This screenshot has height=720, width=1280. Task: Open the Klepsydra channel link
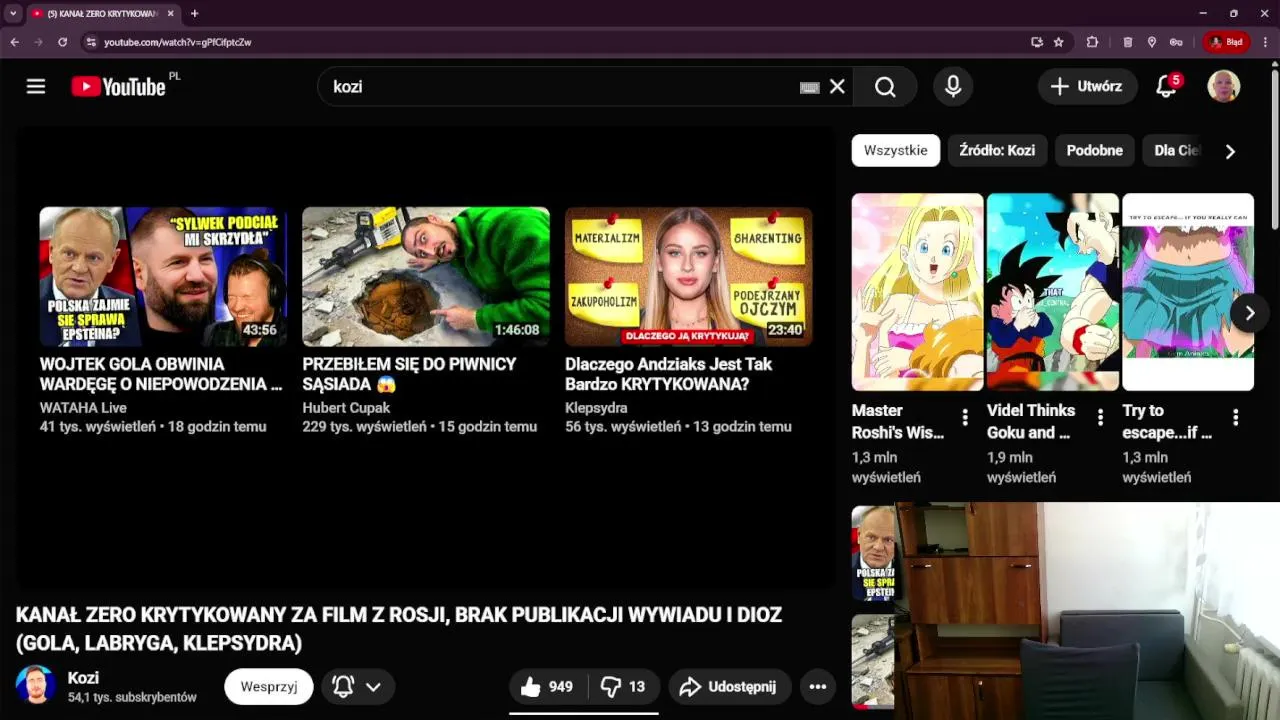click(596, 408)
